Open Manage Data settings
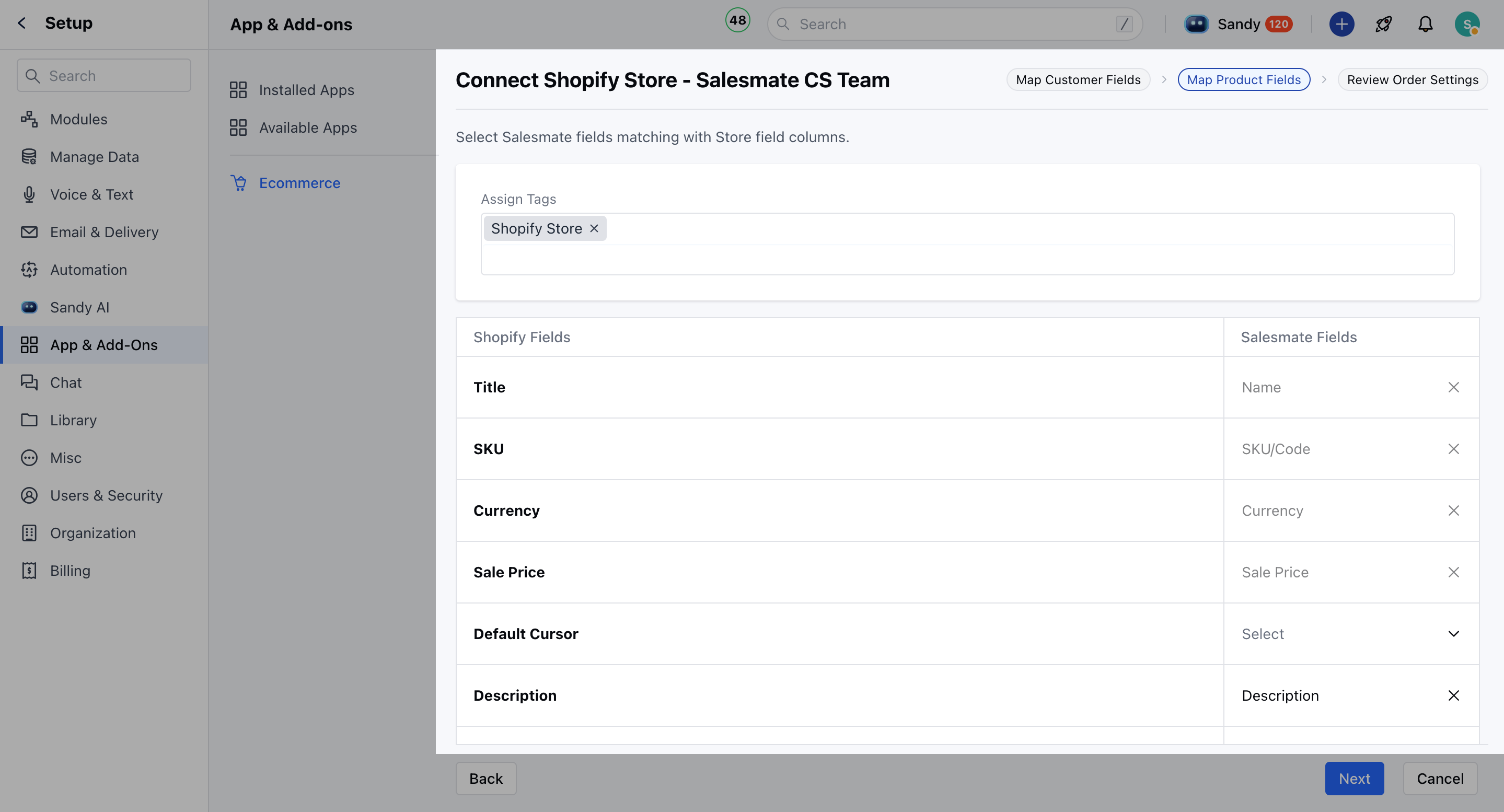Screen dimensions: 1504x812 (94, 156)
